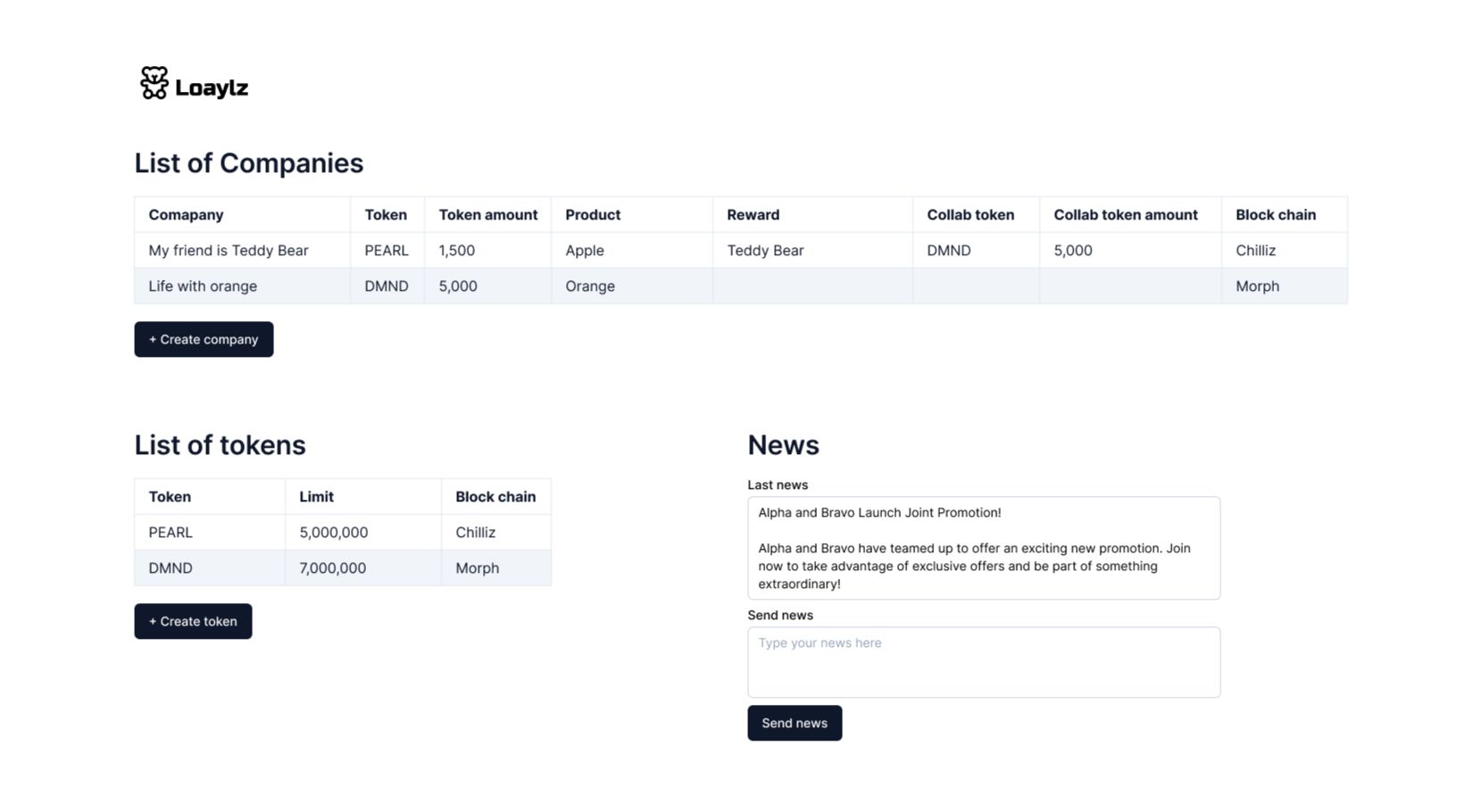
Task: Click the News heading
Action: tap(784, 445)
